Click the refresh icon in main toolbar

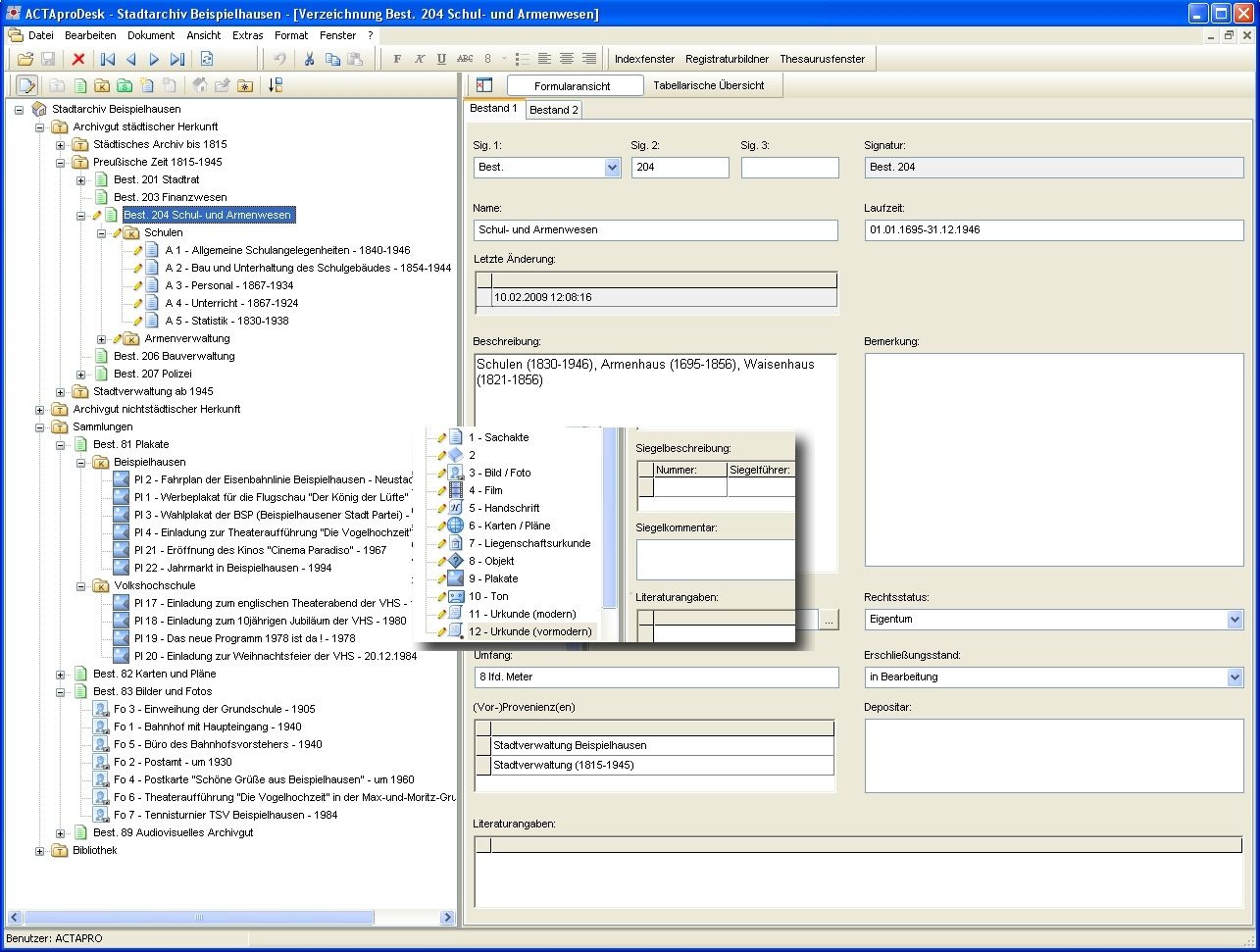207,59
